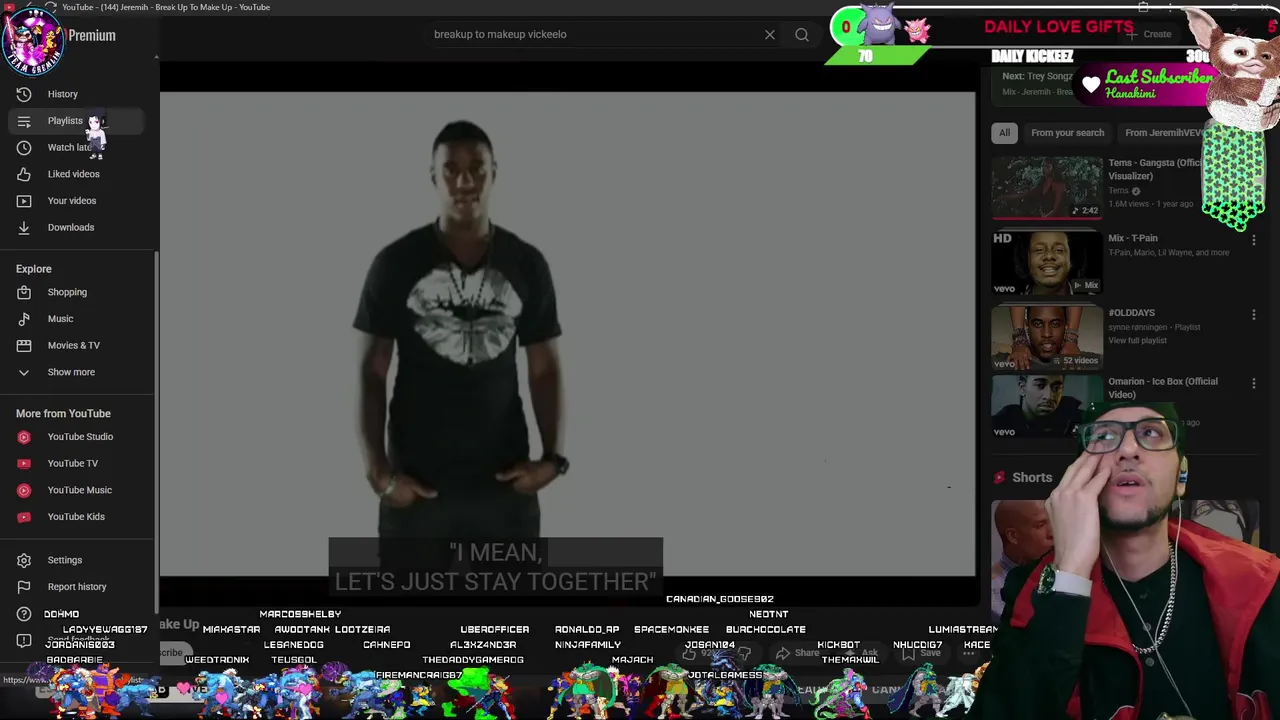This screenshot has height=720, width=1280.
Task: Open Music under Explore
Action: 77,319
